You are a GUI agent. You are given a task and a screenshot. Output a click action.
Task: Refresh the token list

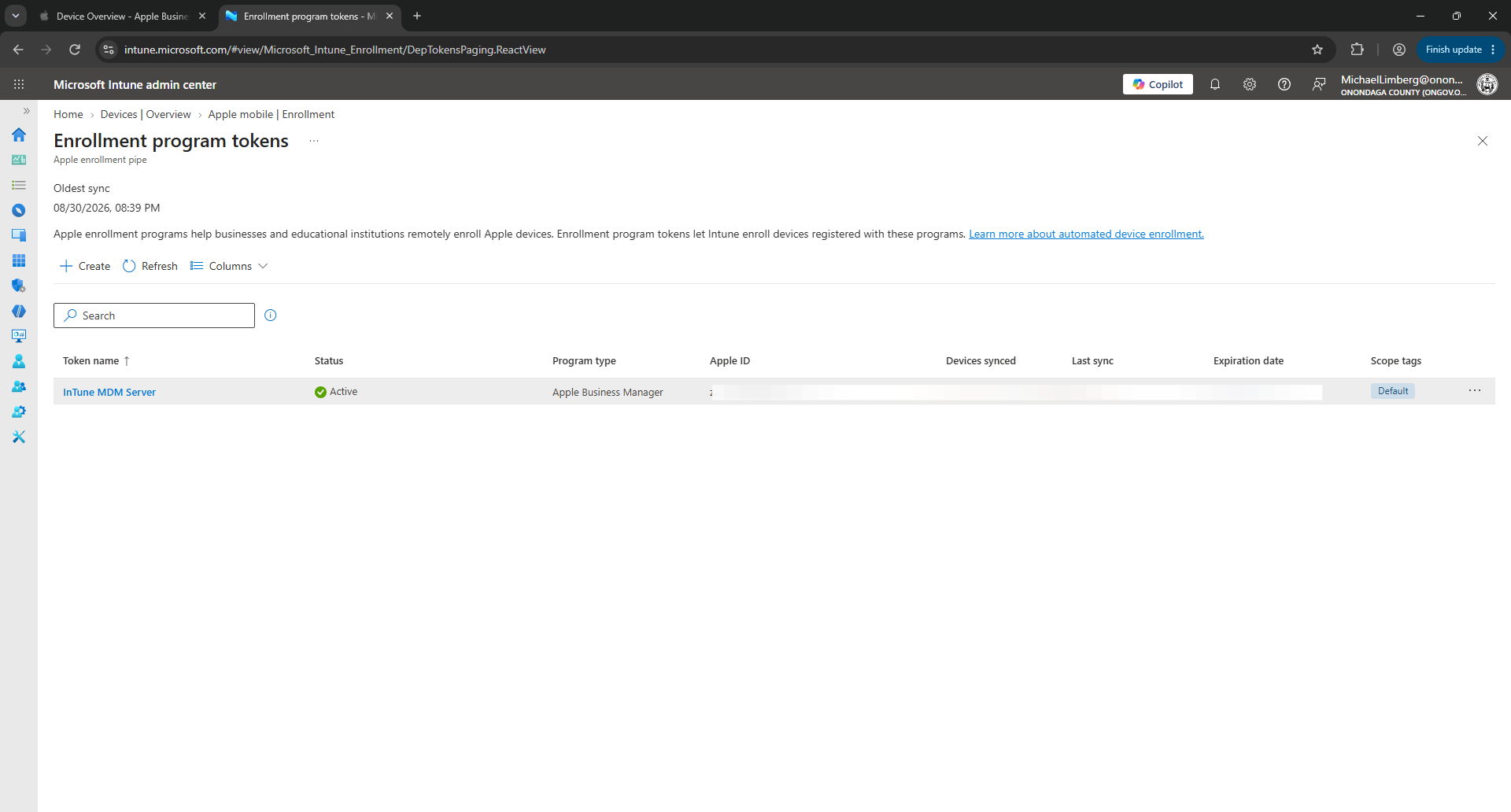coord(150,266)
